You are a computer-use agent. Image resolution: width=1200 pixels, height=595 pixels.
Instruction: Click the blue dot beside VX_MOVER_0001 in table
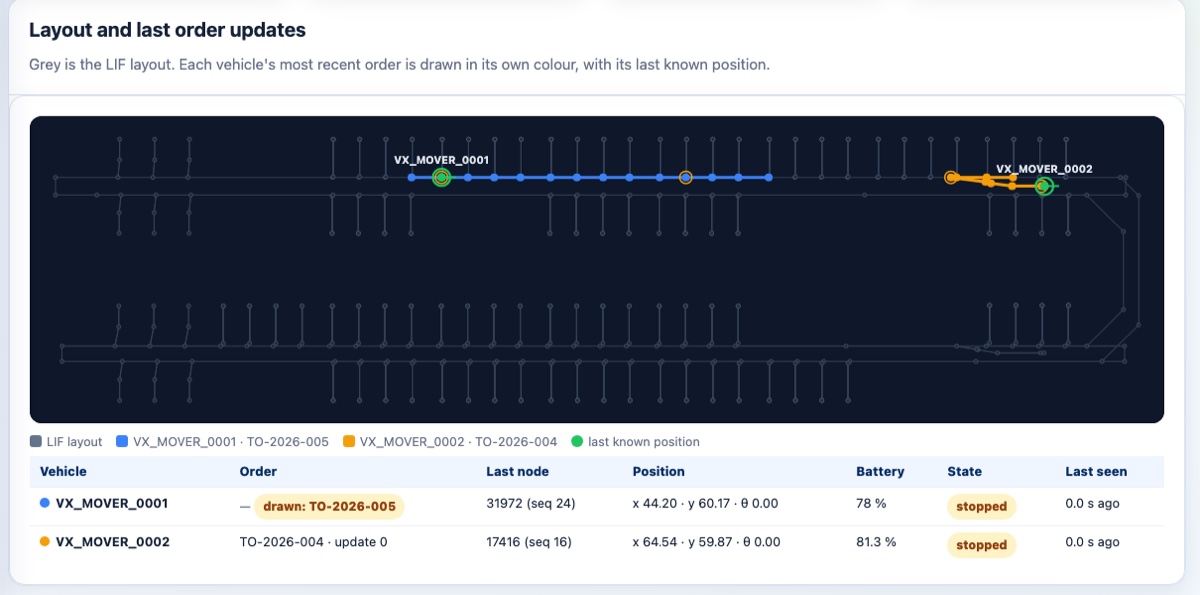pyautogui.click(x=45, y=503)
